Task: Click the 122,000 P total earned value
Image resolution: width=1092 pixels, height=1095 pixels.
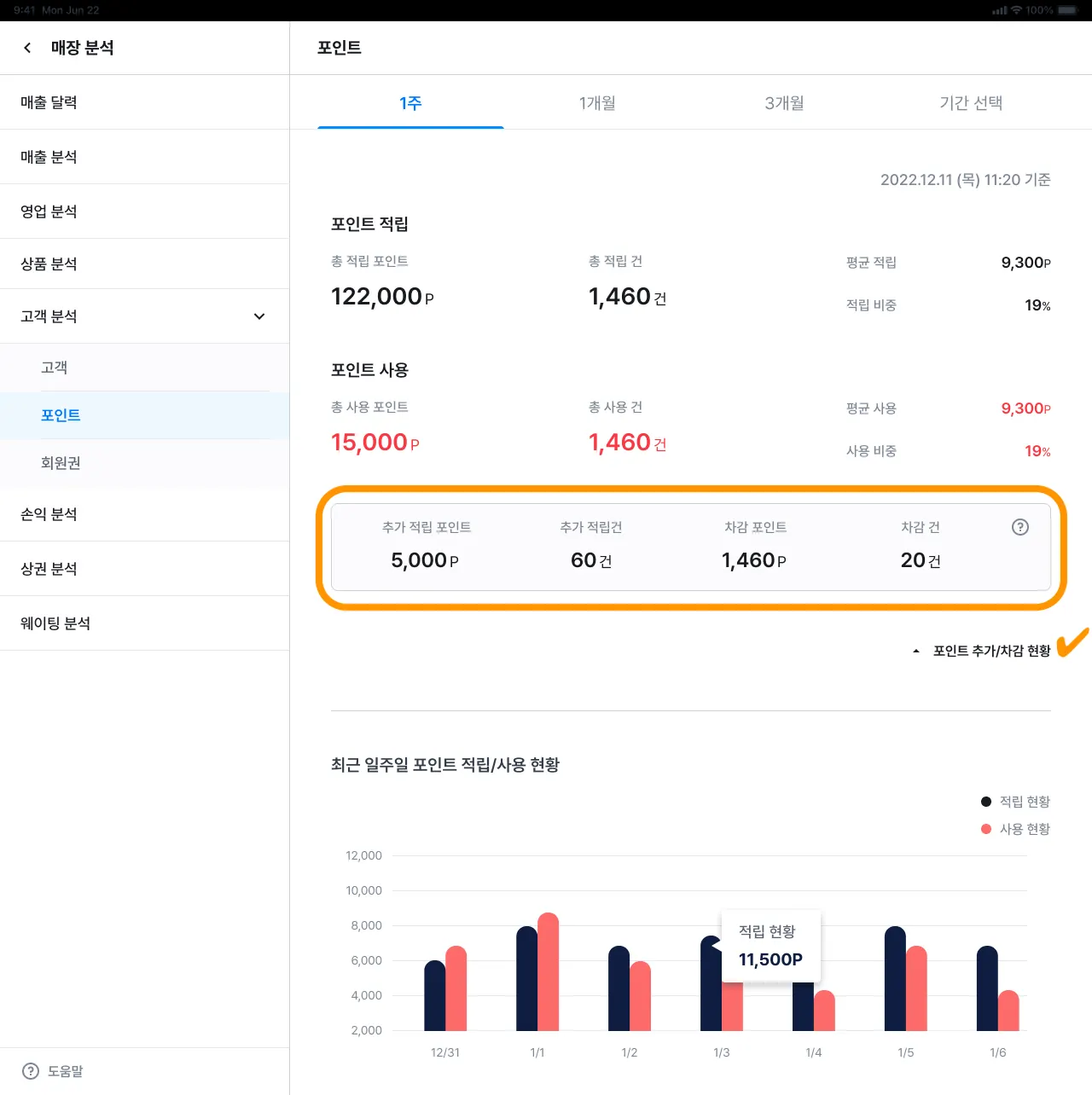Action: [382, 297]
